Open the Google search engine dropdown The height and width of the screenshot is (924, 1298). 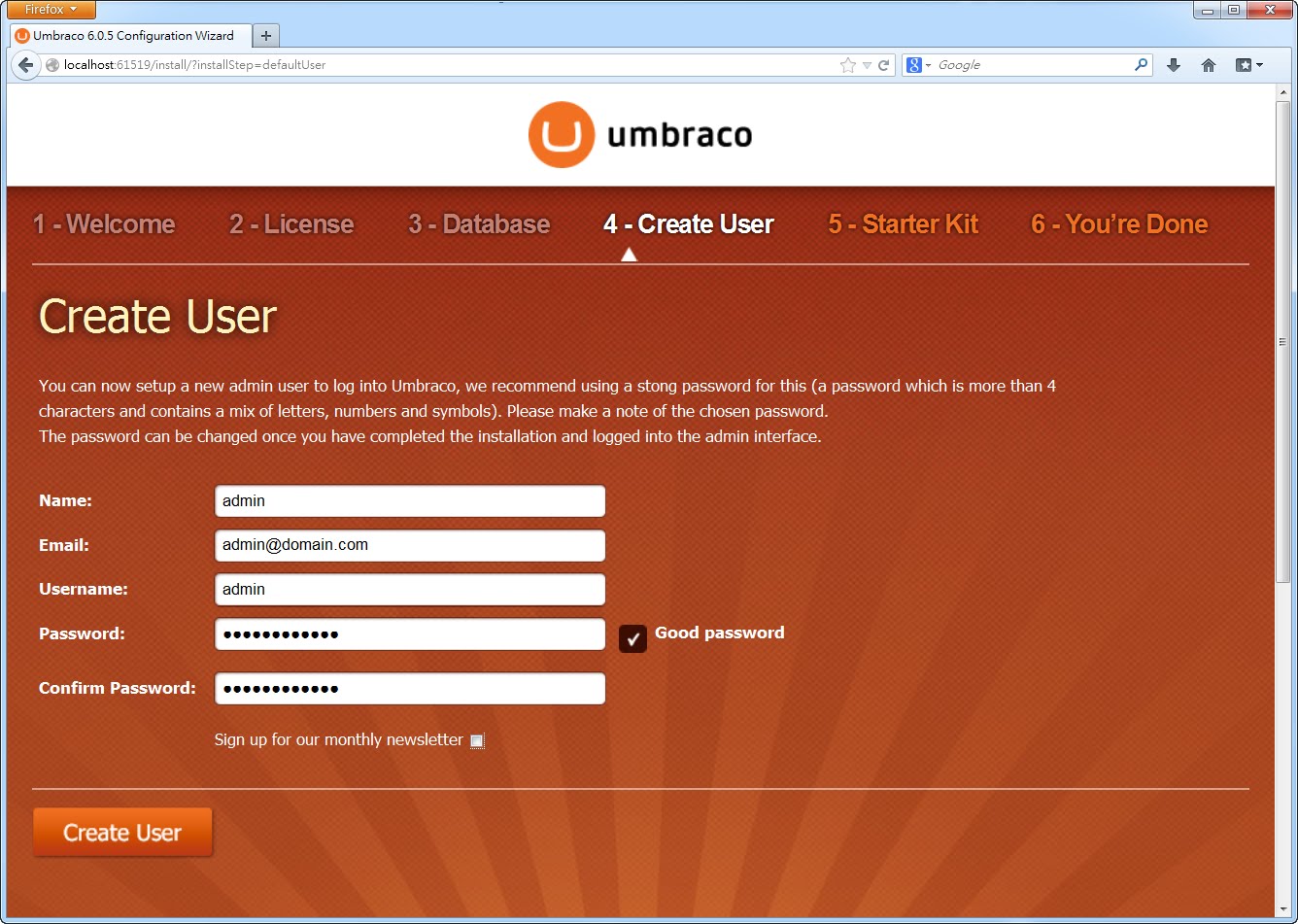click(918, 65)
